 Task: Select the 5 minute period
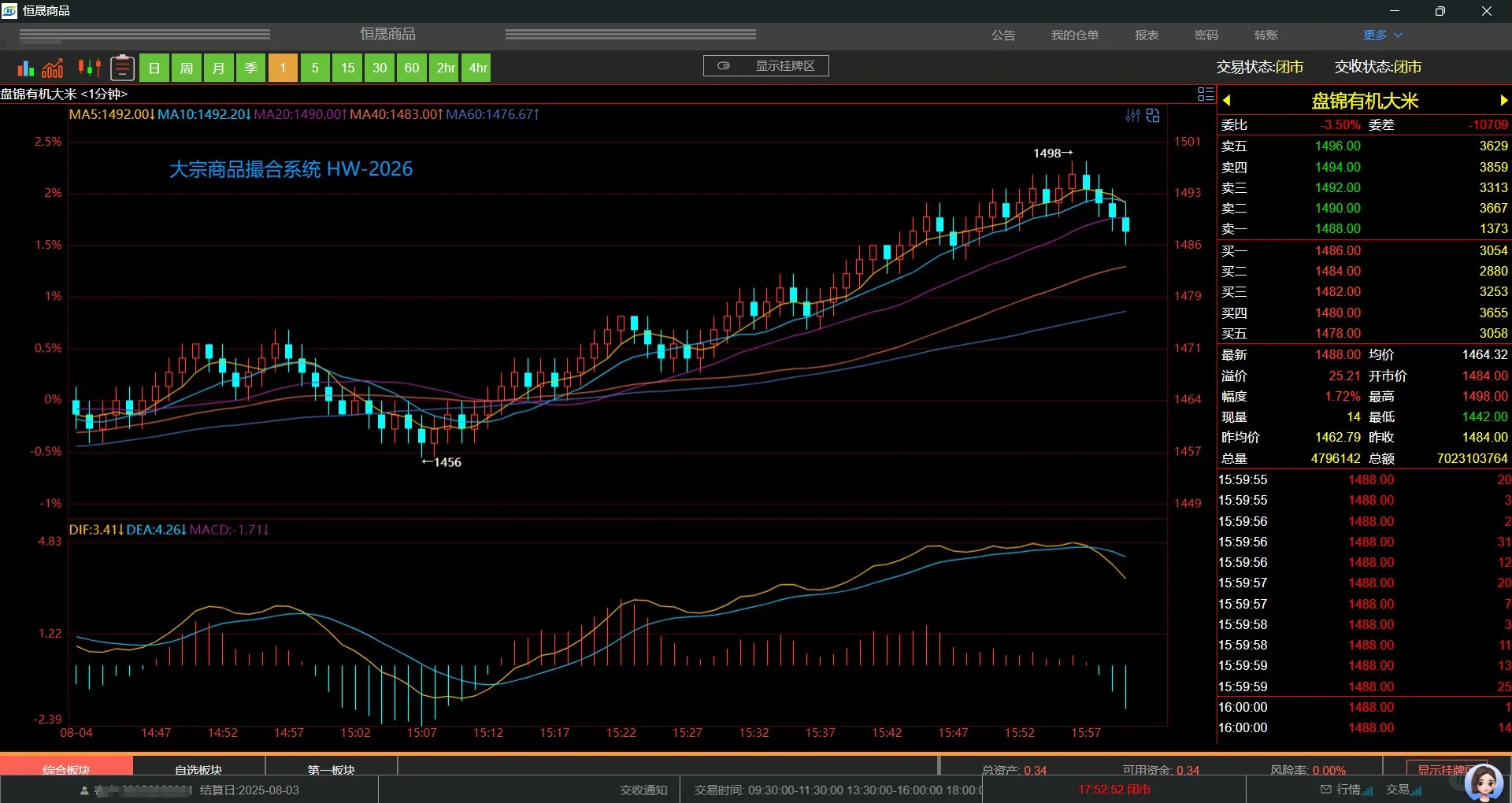point(315,68)
